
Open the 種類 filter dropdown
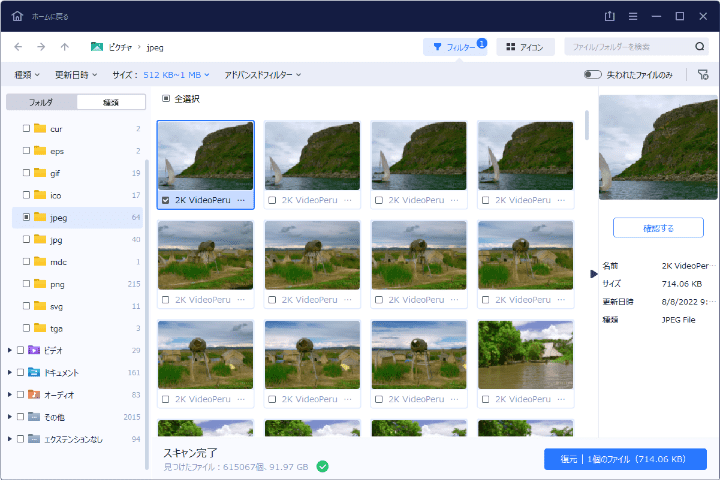pos(27,74)
